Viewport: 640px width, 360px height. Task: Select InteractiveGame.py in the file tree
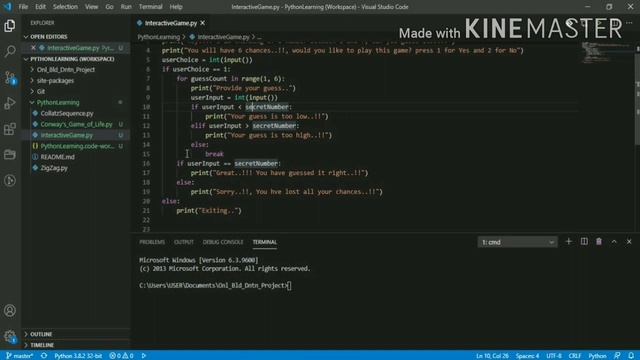tap(67, 135)
